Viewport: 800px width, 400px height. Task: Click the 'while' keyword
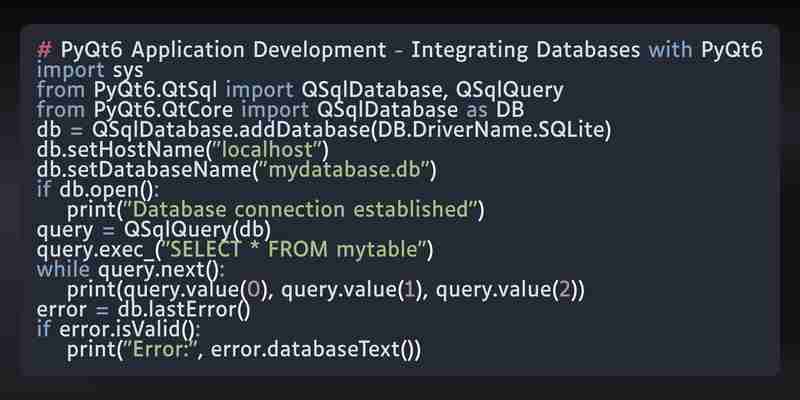pos(63,270)
